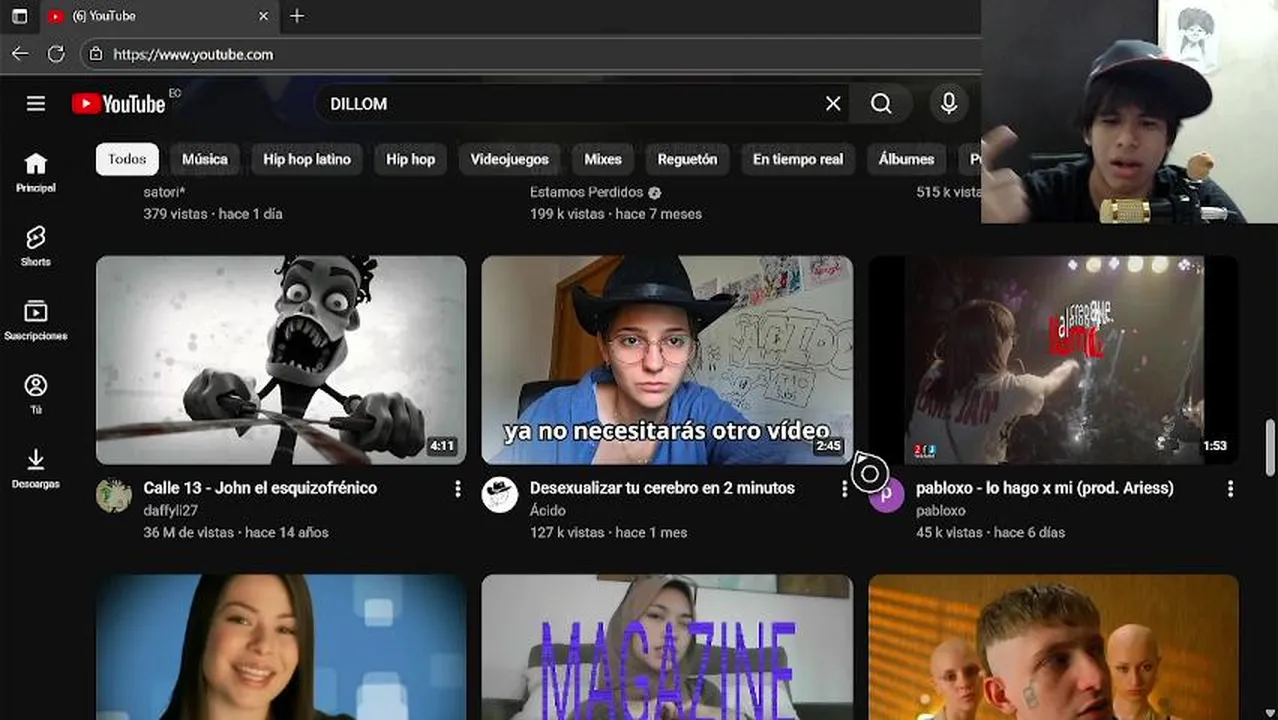Visit Ácido channel name link
Viewport: 1278px width, 720px height.
point(548,510)
